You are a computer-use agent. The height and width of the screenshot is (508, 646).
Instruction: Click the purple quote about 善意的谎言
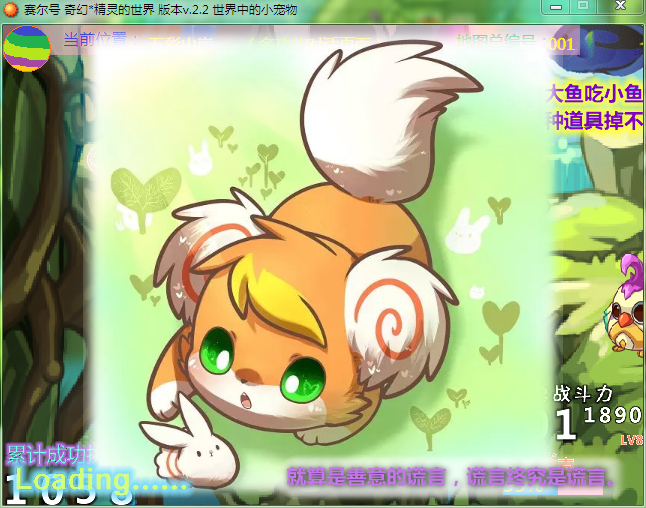pyautogui.click(x=450, y=477)
